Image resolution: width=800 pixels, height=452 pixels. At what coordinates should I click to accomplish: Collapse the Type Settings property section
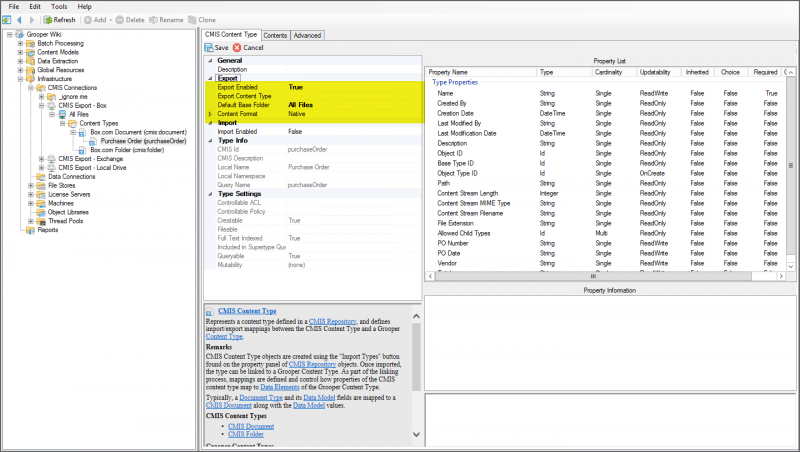click(x=209, y=193)
